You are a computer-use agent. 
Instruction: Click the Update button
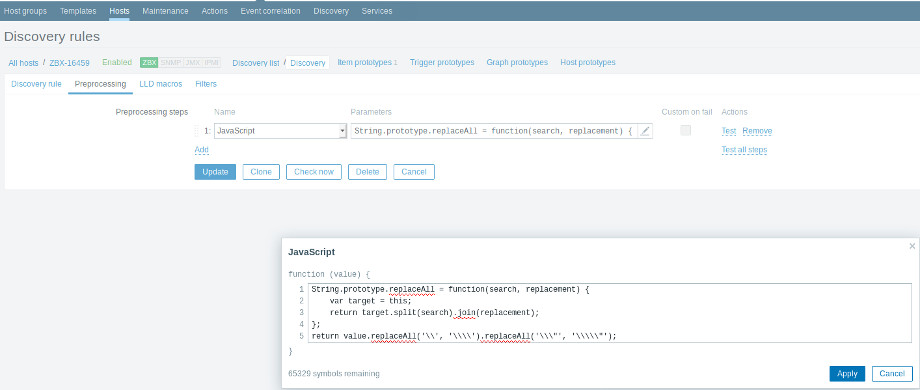[215, 172]
